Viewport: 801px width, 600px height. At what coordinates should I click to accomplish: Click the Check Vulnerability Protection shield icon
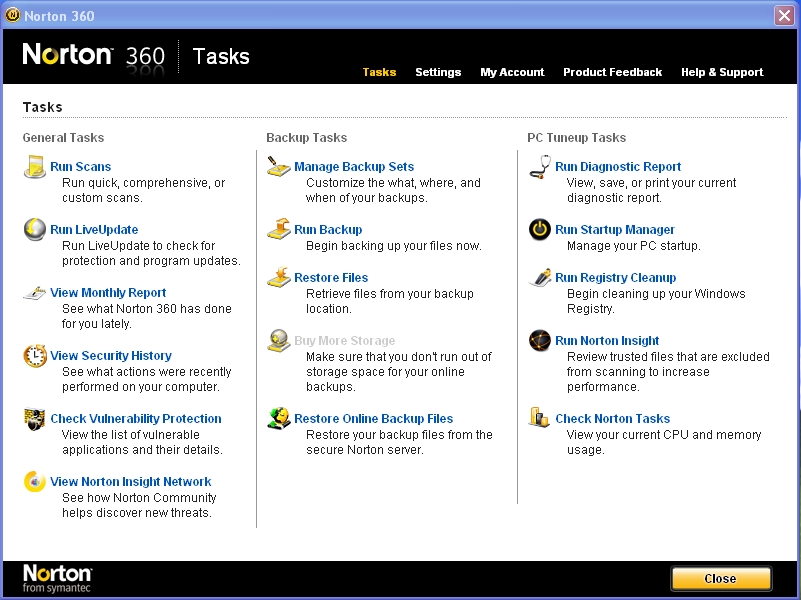[x=35, y=419]
